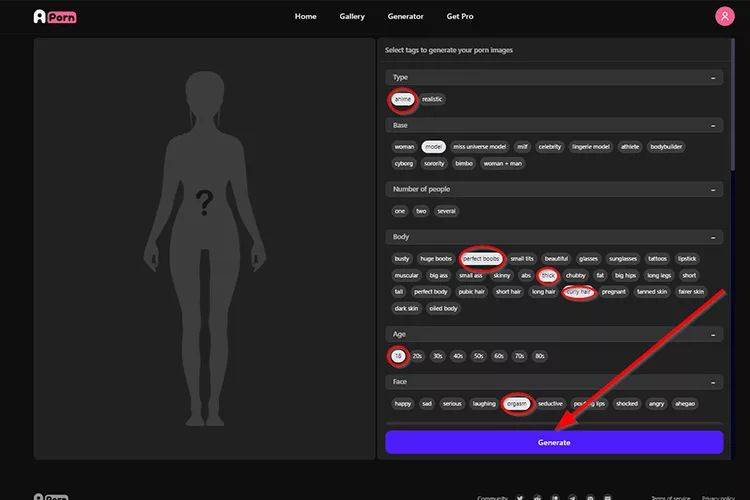
Task: Select the celebrity base tag
Action: pyautogui.click(x=550, y=147)
